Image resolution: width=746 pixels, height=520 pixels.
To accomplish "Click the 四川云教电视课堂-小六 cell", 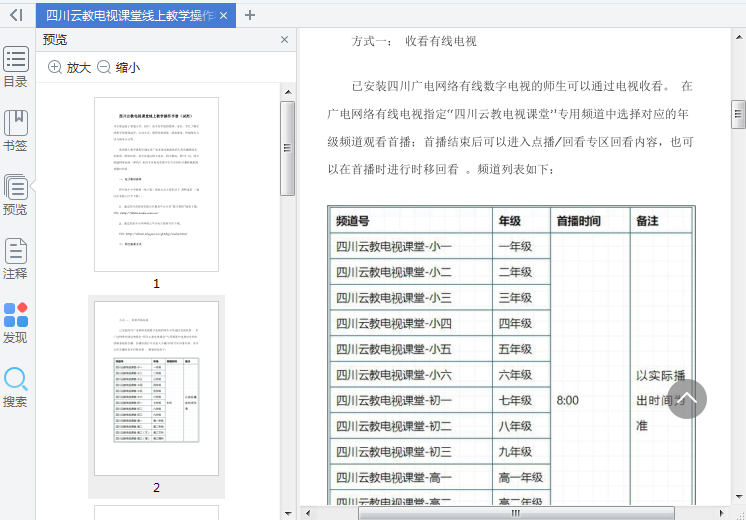I will point(411,375).
